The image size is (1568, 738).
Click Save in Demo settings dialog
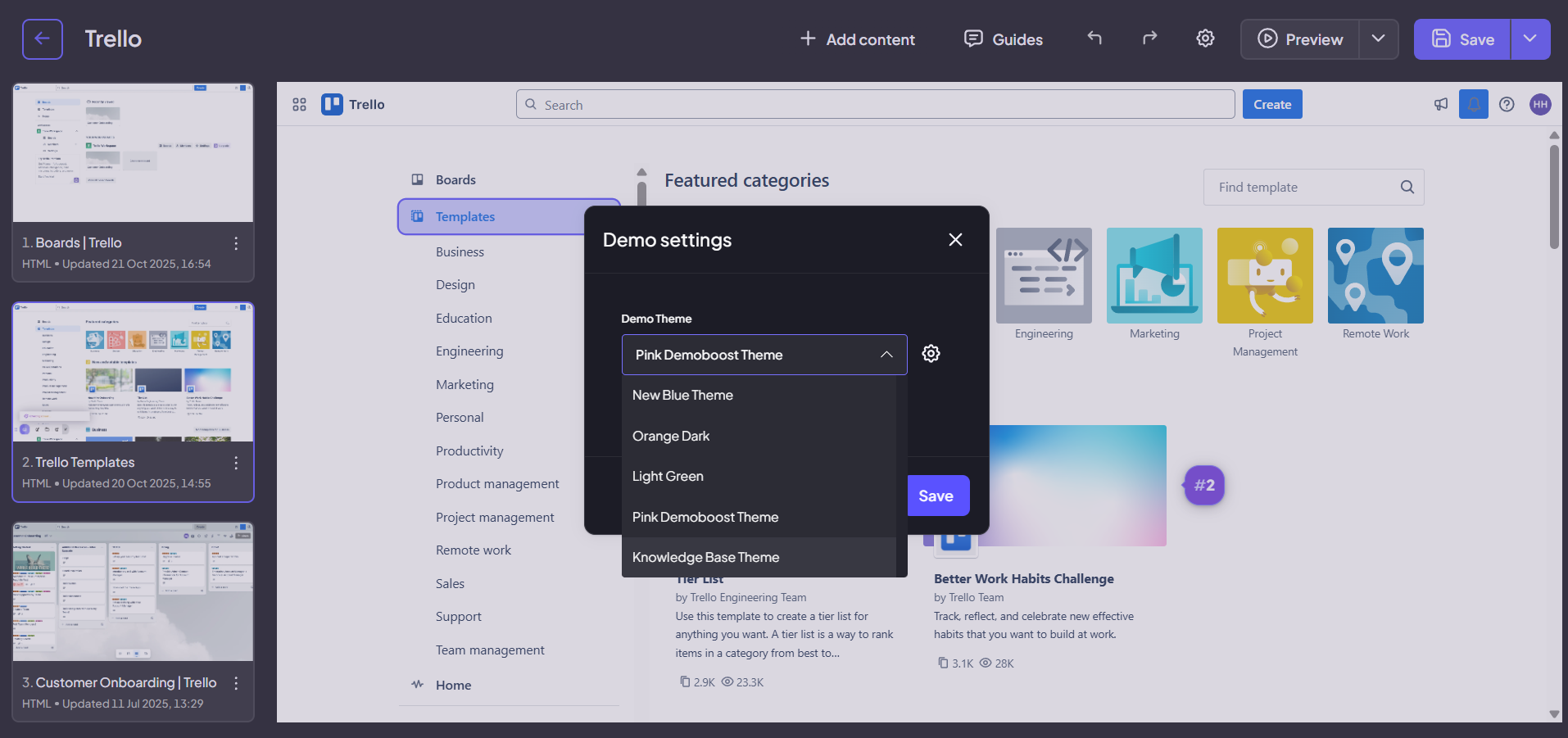(936, 496)
